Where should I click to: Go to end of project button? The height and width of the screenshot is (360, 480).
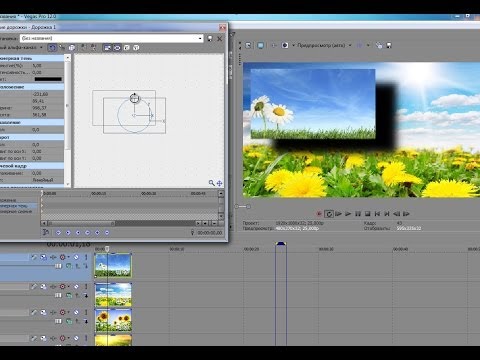pyautogui.click(x=387, y=214)
